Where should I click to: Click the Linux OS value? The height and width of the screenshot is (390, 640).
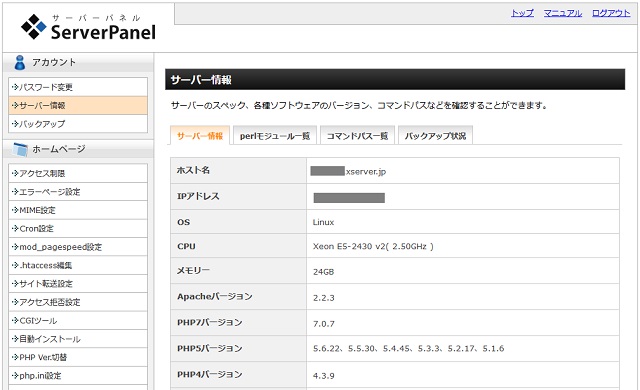323,222
